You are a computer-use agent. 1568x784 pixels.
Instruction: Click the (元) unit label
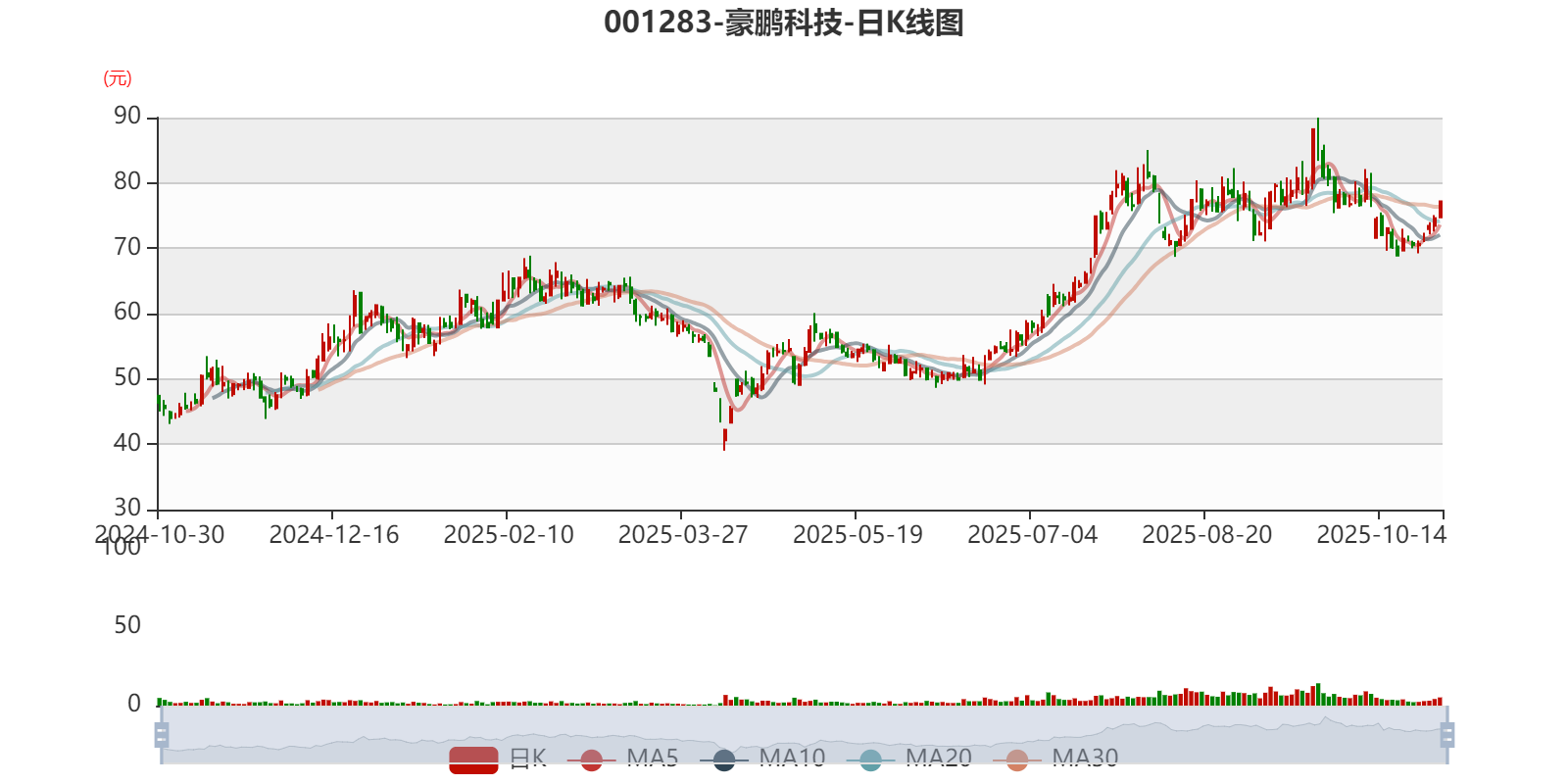tap(118, 78)
